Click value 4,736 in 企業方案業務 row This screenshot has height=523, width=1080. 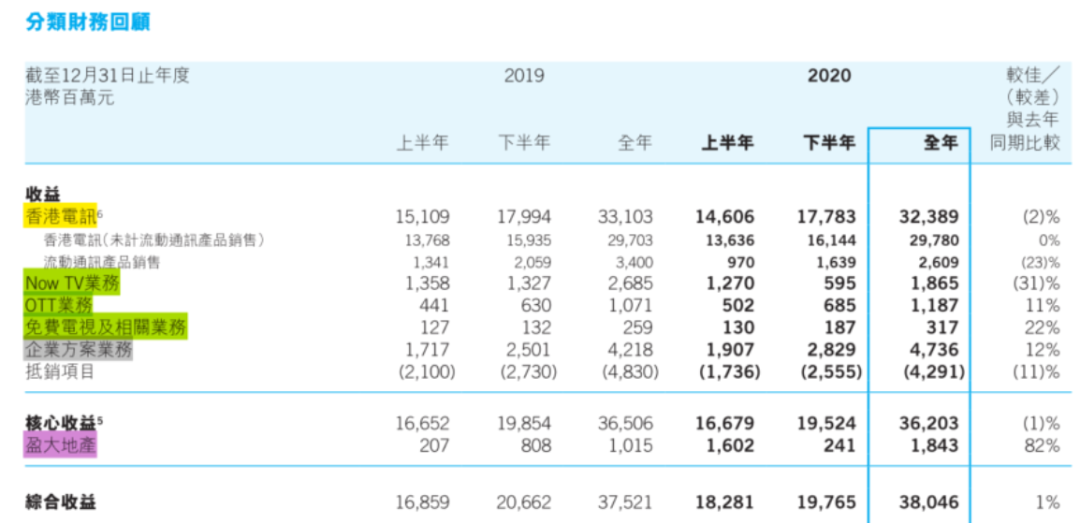coord(934,349)
